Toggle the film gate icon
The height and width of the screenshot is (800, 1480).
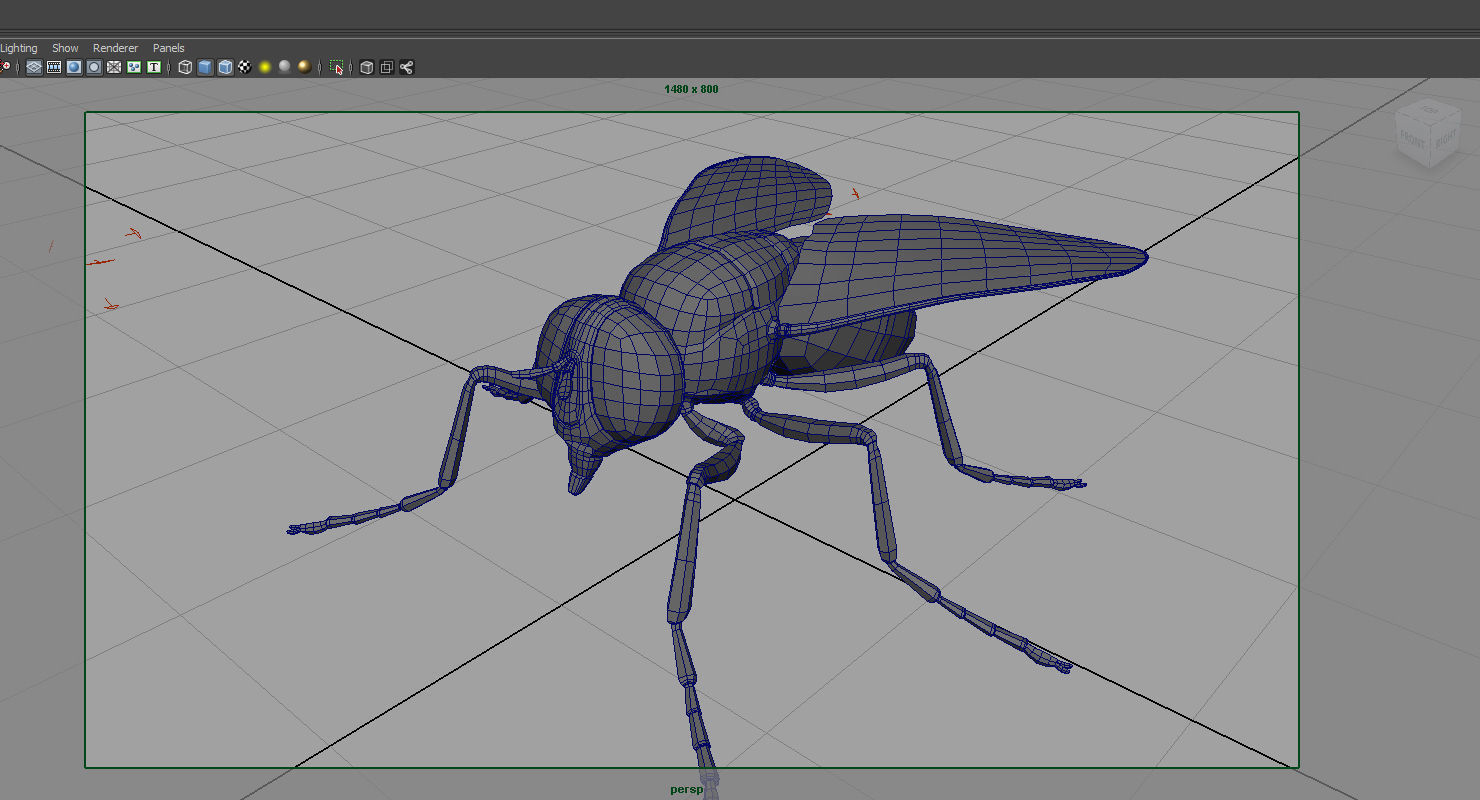(x=54, y=67)
